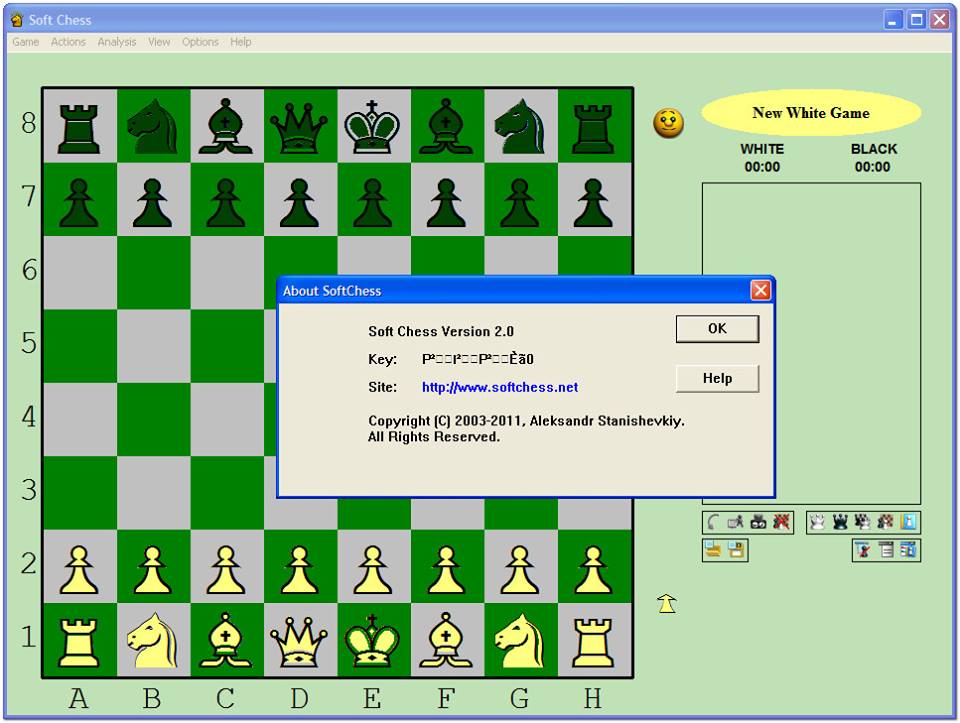Open the Help menu

tap(241, 42)
